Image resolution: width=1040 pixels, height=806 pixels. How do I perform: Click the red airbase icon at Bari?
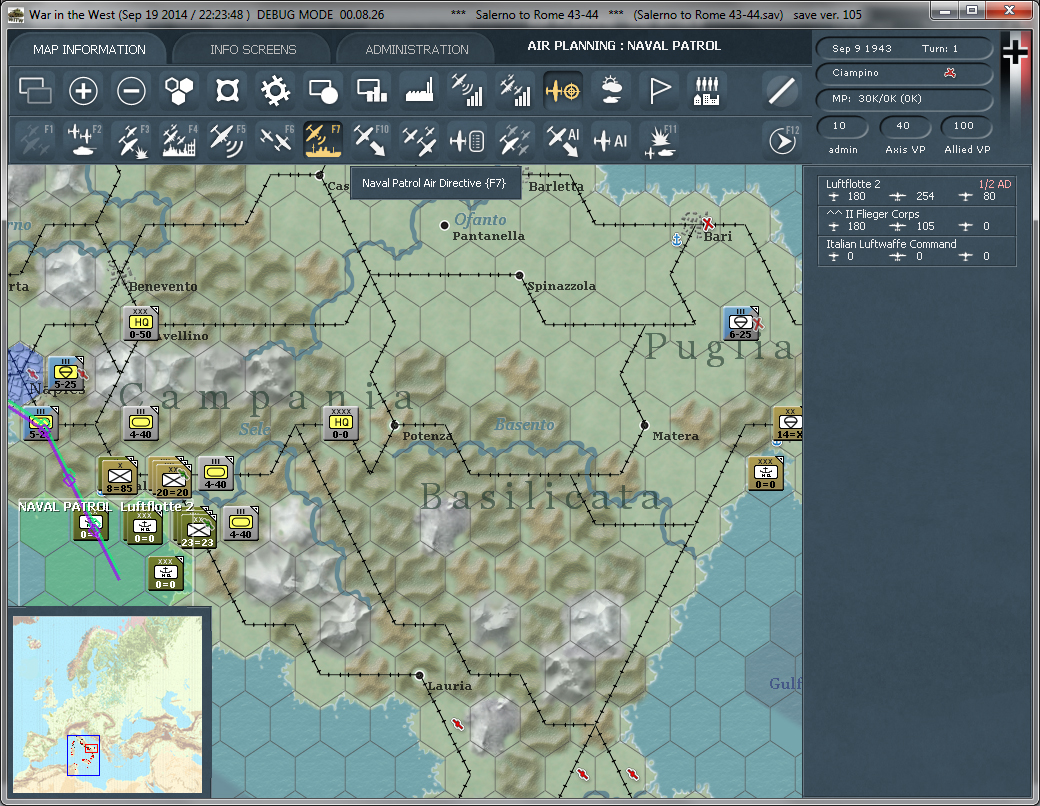click(708, 224)
